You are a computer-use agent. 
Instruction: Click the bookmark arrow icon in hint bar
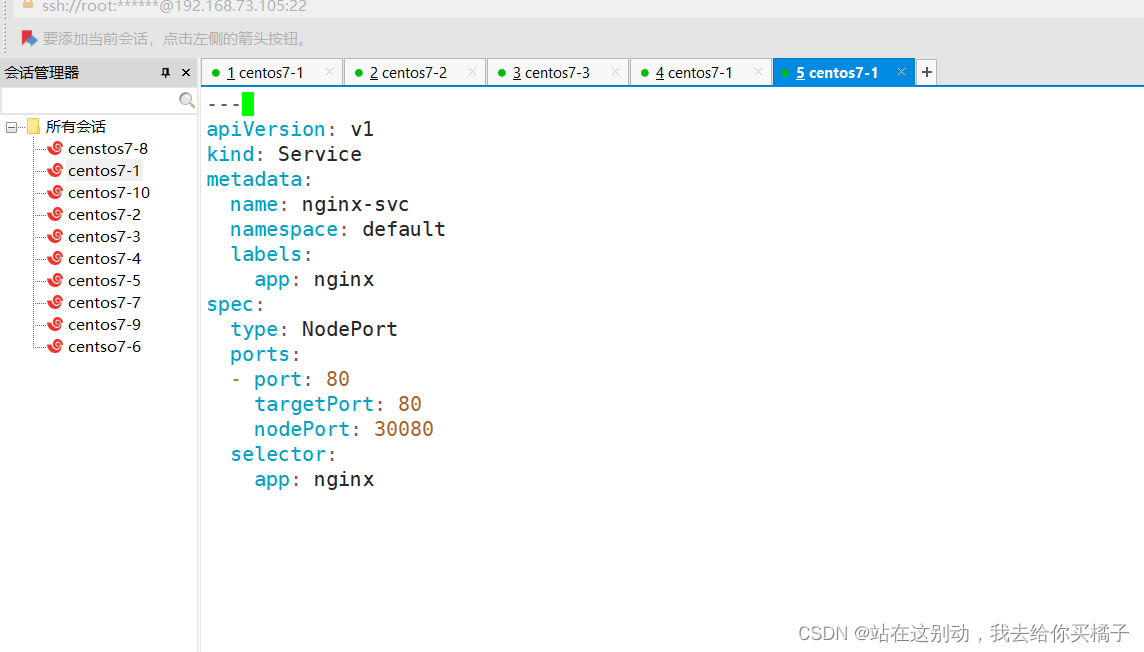29,38
